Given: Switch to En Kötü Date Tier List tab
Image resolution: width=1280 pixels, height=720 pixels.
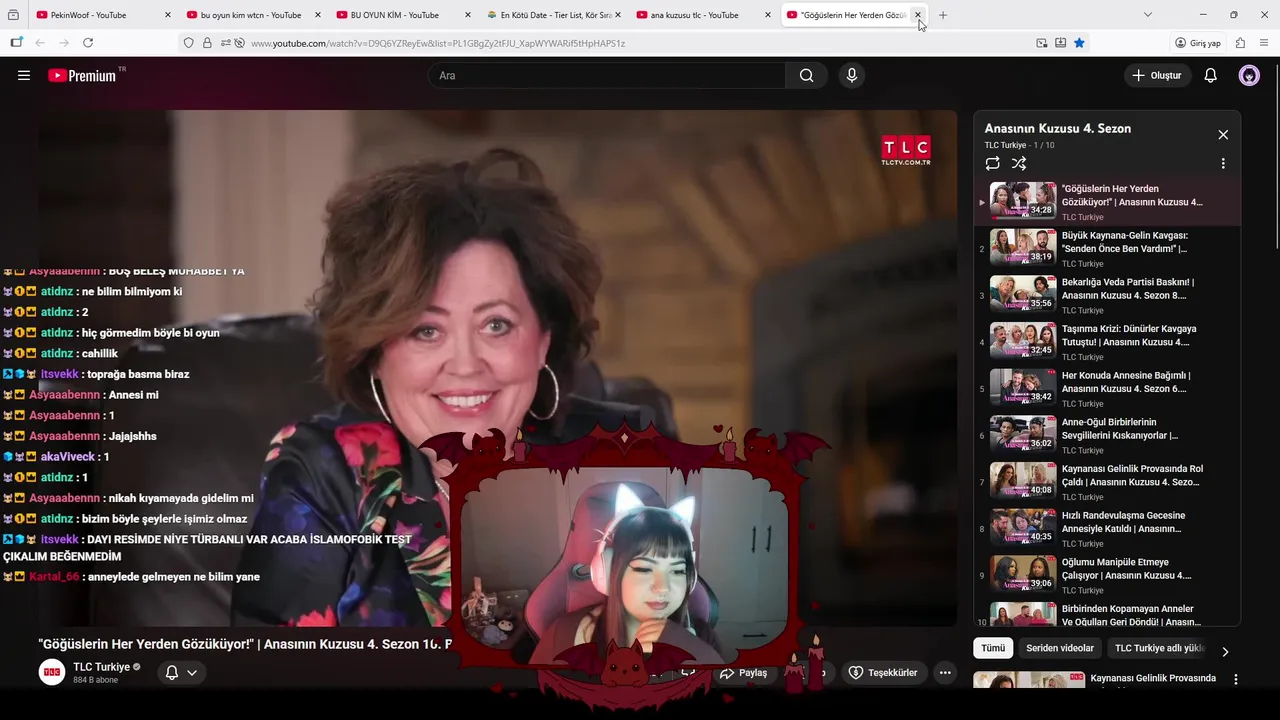Looking at the screenshot, I should [x=554, y=15].
